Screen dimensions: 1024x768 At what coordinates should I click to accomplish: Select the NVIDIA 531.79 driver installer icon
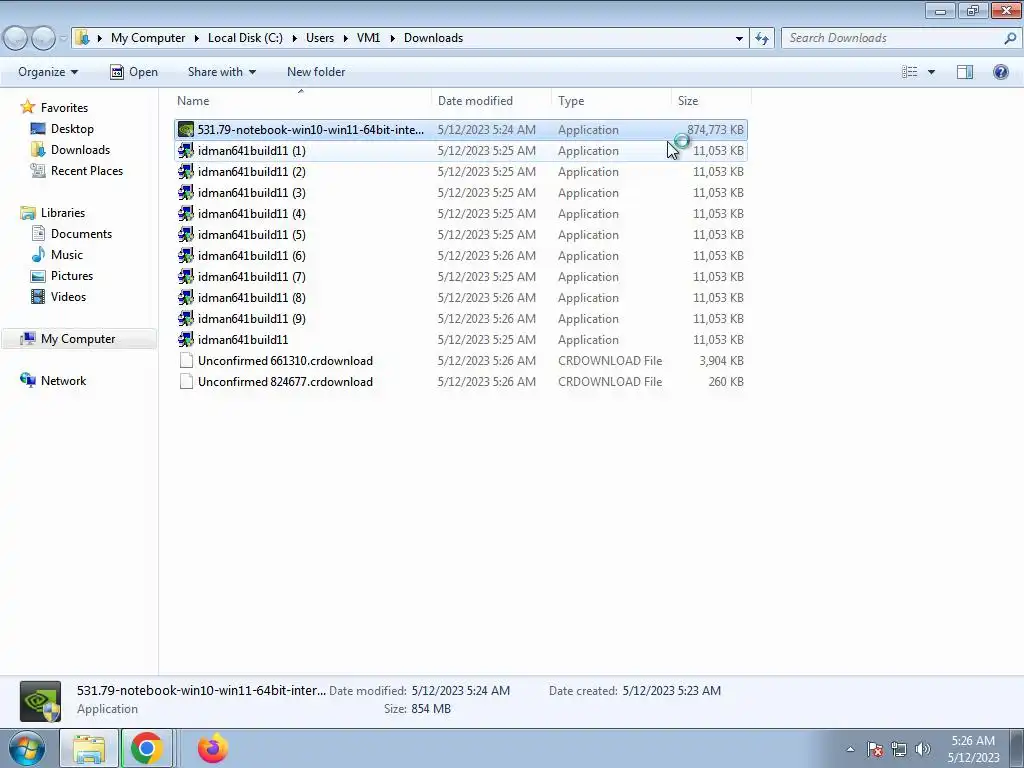tap(186, 130)
